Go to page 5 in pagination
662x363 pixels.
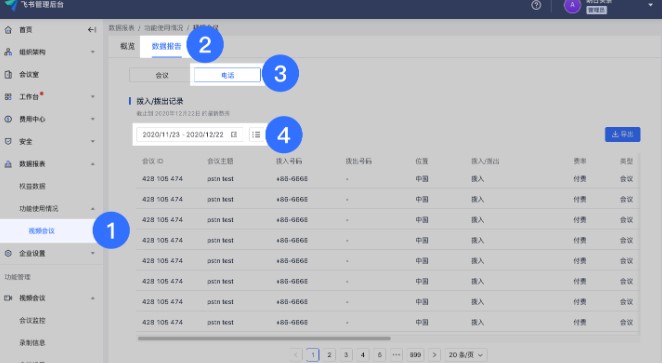(x=379, y=355)
